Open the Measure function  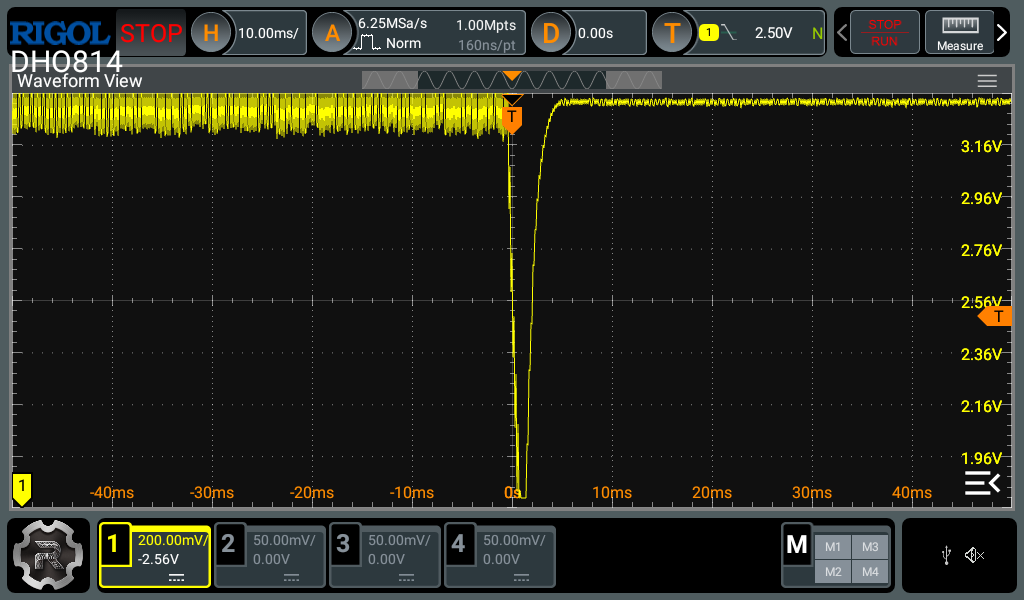tap(959, 33)
